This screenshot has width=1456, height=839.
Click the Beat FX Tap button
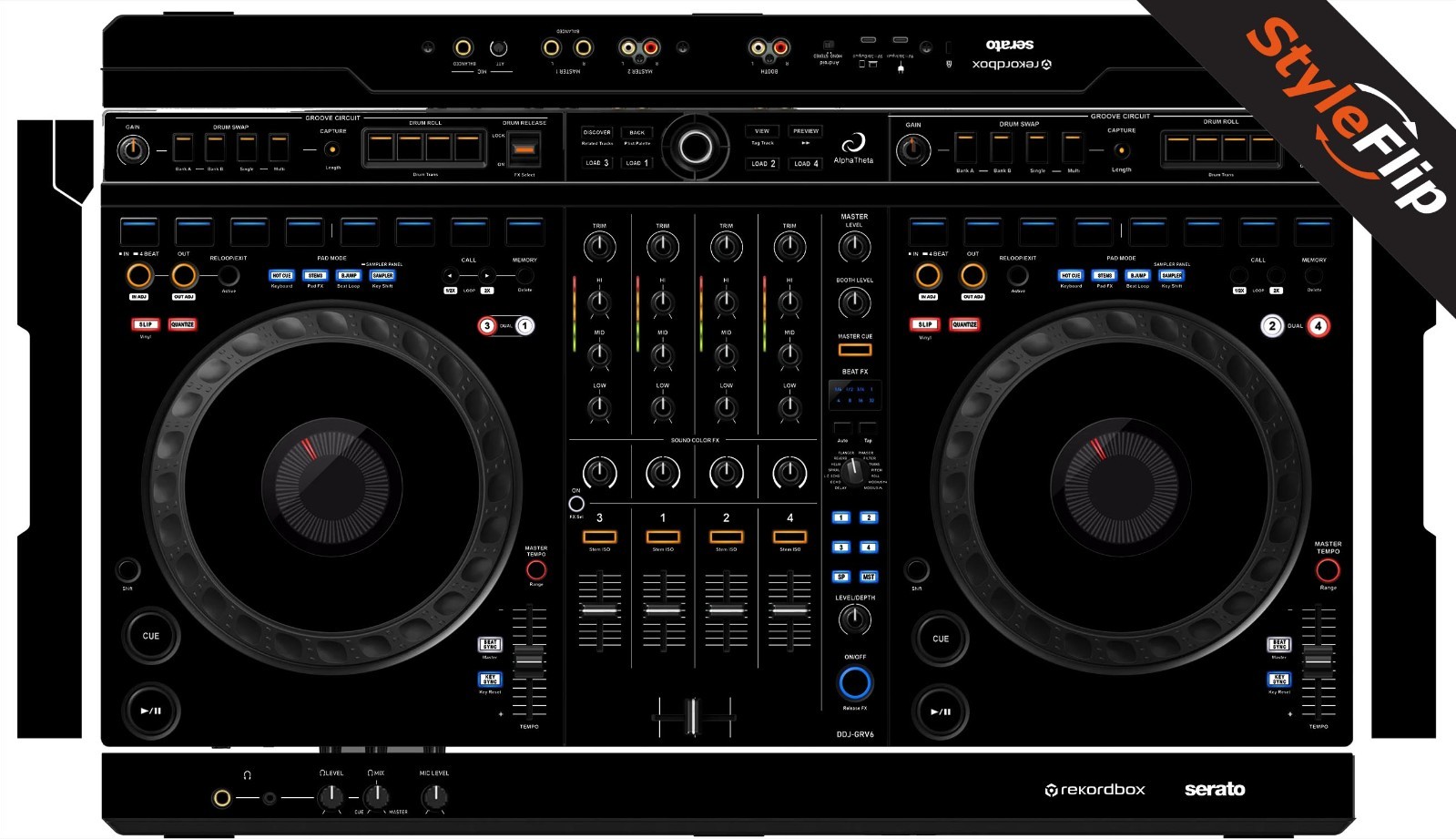868,428
